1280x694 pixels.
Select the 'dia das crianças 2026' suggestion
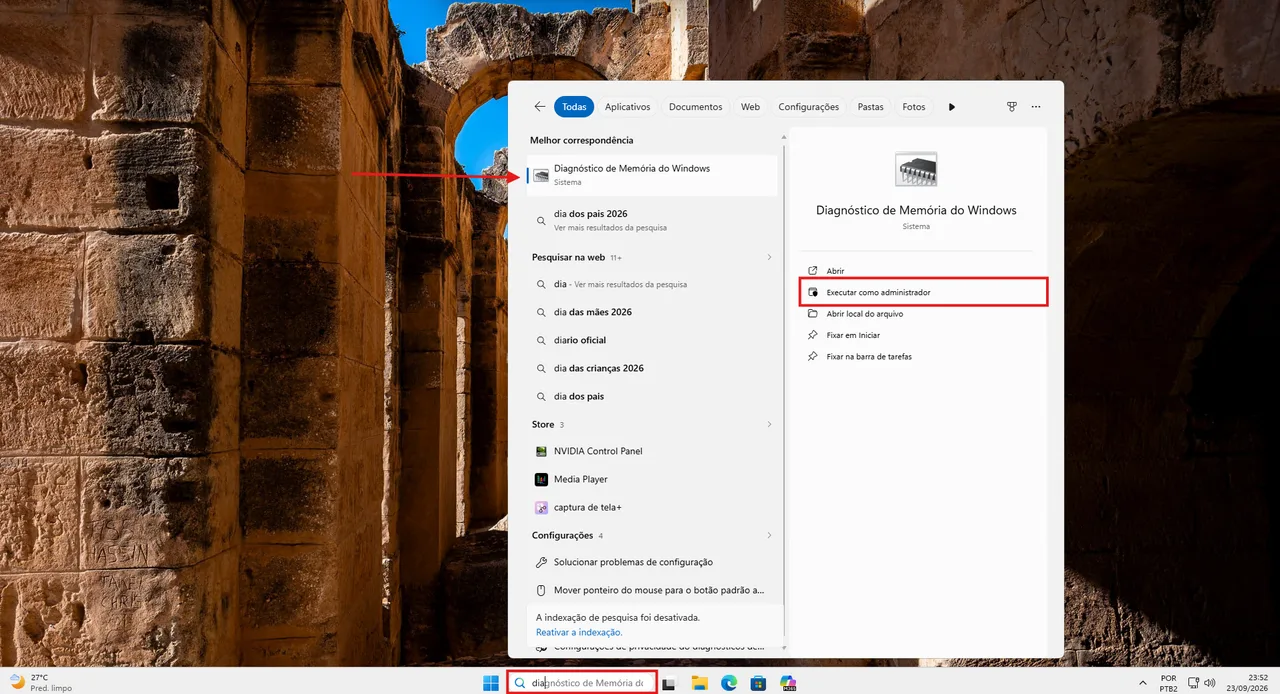click(652, 368)
